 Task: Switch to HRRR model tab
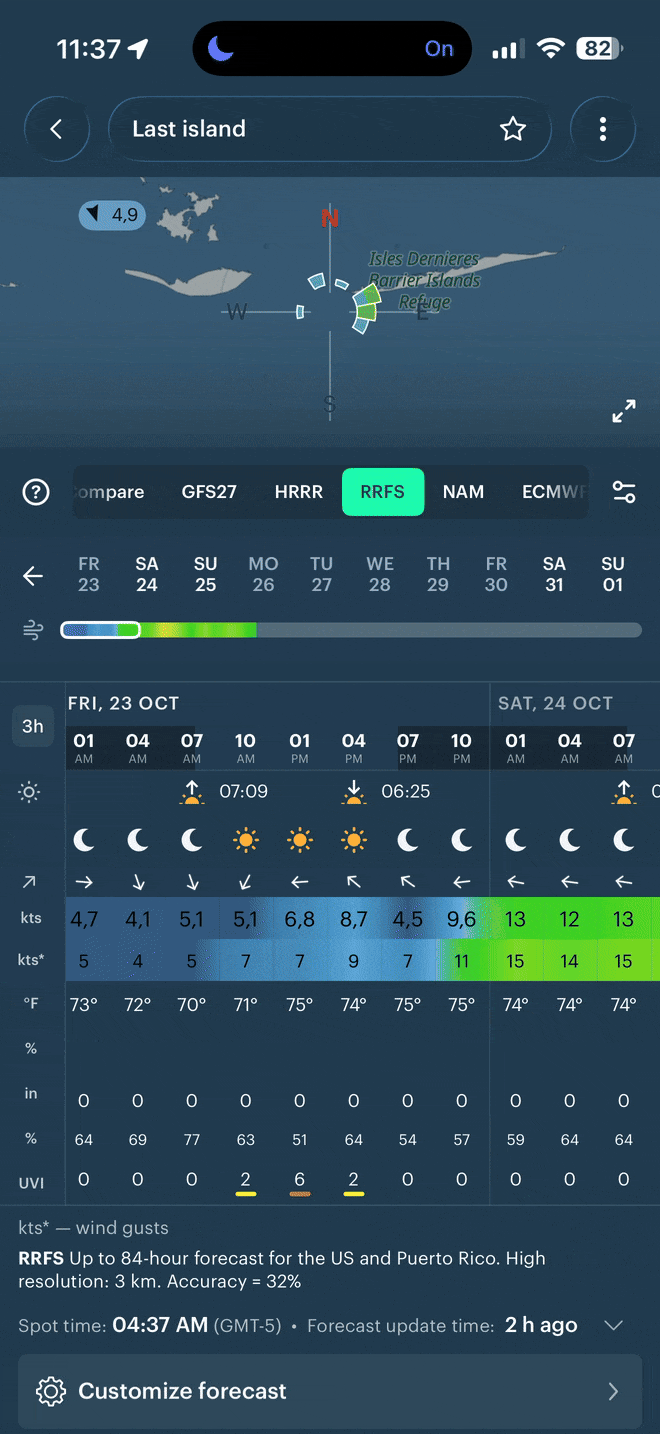[298, 492]
